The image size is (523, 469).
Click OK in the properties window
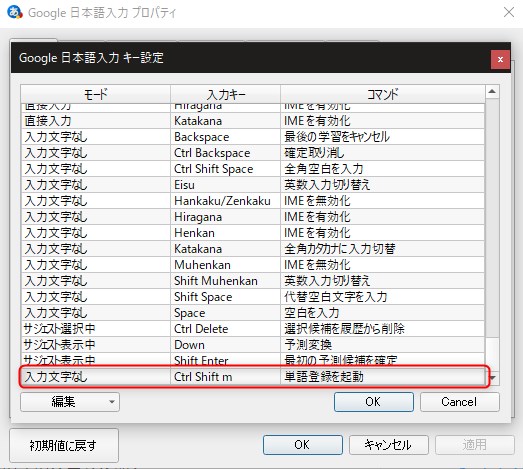point(303,445)
